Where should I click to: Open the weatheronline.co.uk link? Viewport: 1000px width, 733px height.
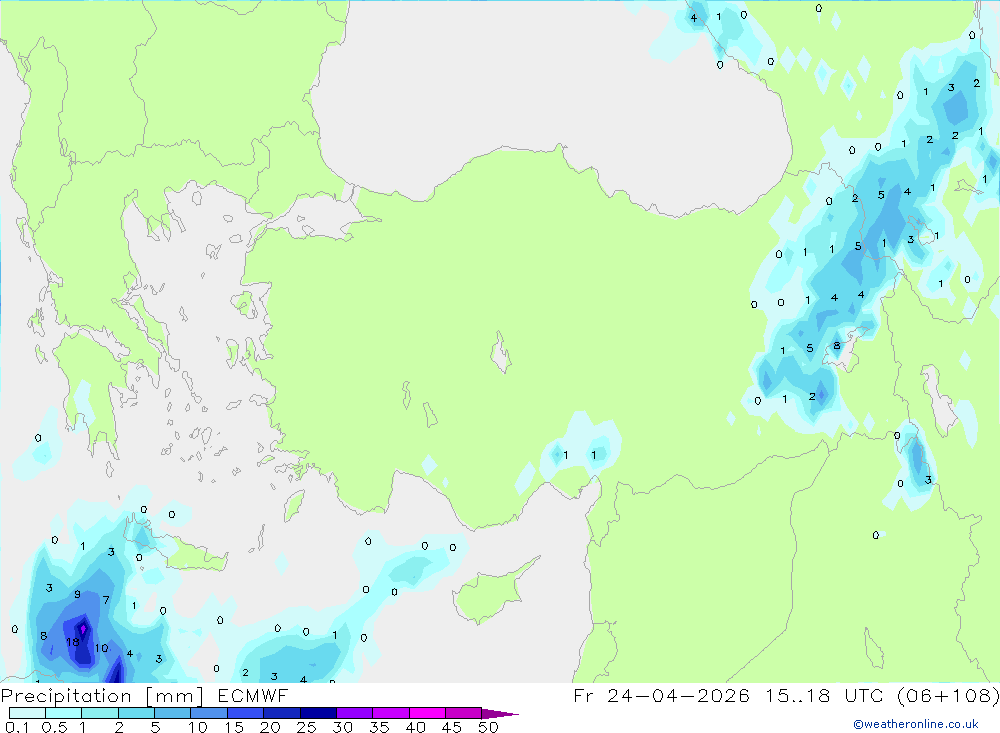916,724
